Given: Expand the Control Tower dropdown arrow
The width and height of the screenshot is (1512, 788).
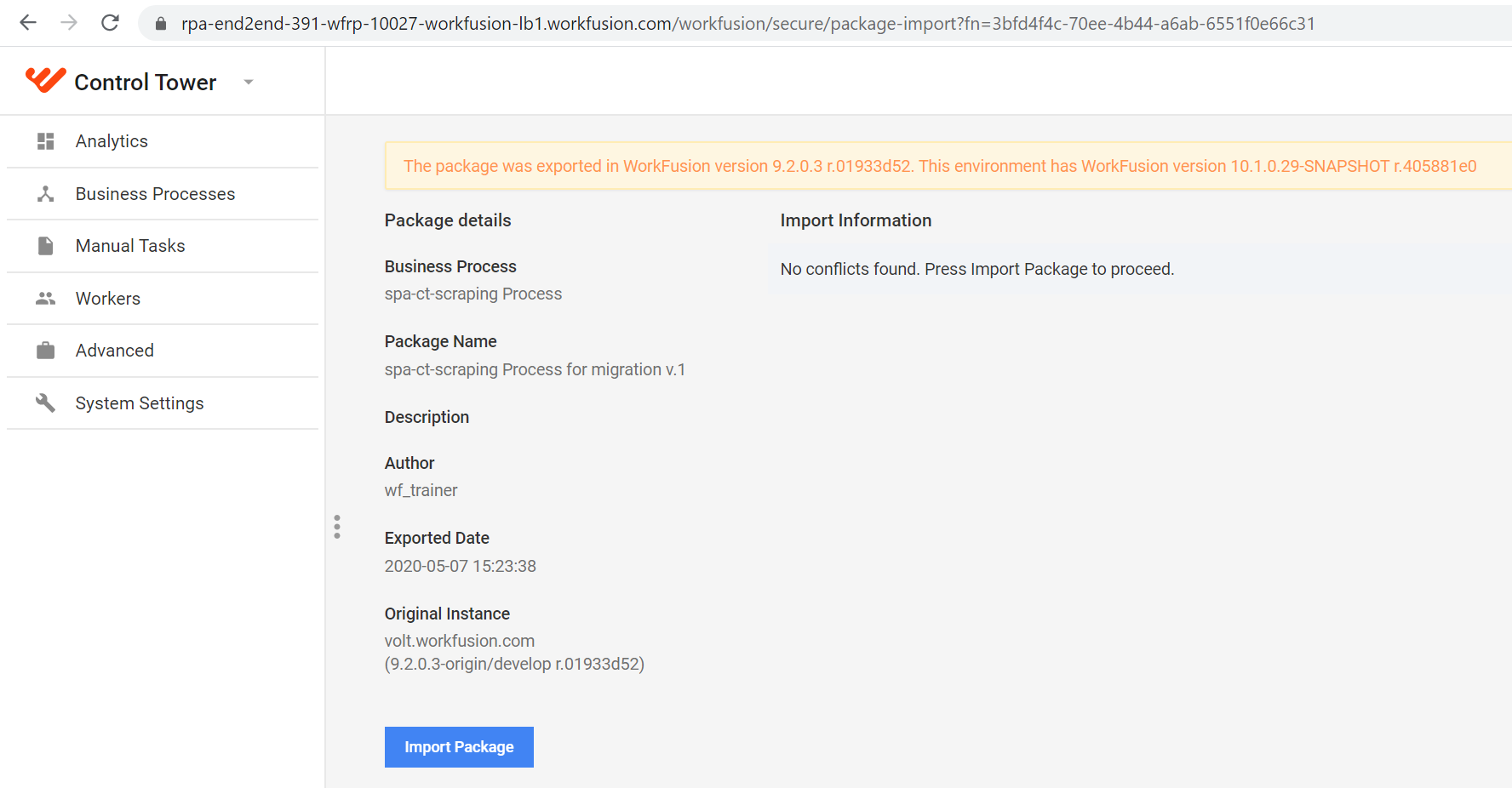Looking at the screenshot, I should point(249,83).
